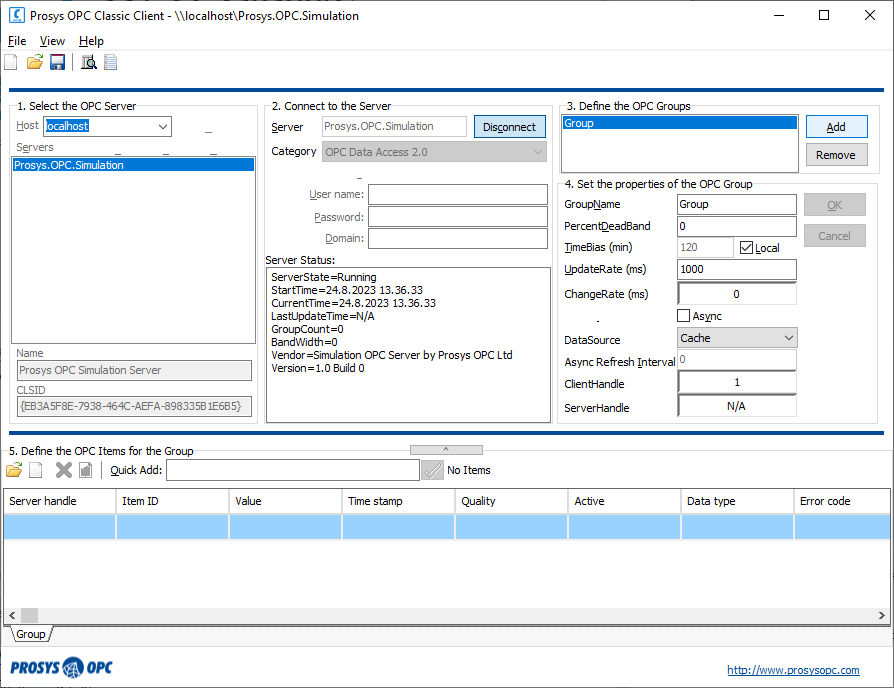Click the Disconnect button

(x=510, y=127)
